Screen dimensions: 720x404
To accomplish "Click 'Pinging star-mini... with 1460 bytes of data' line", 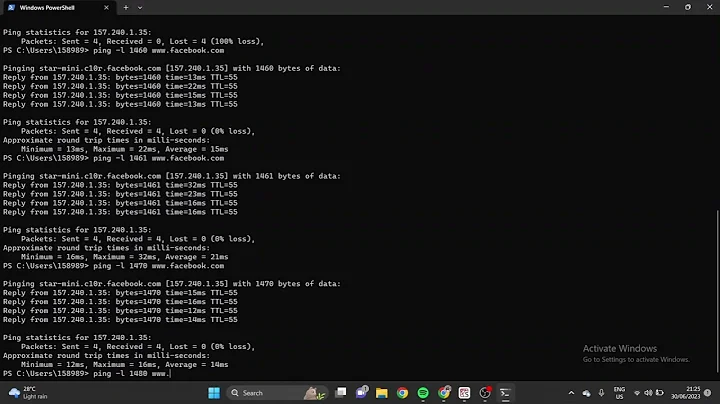I will pos(172,68).
